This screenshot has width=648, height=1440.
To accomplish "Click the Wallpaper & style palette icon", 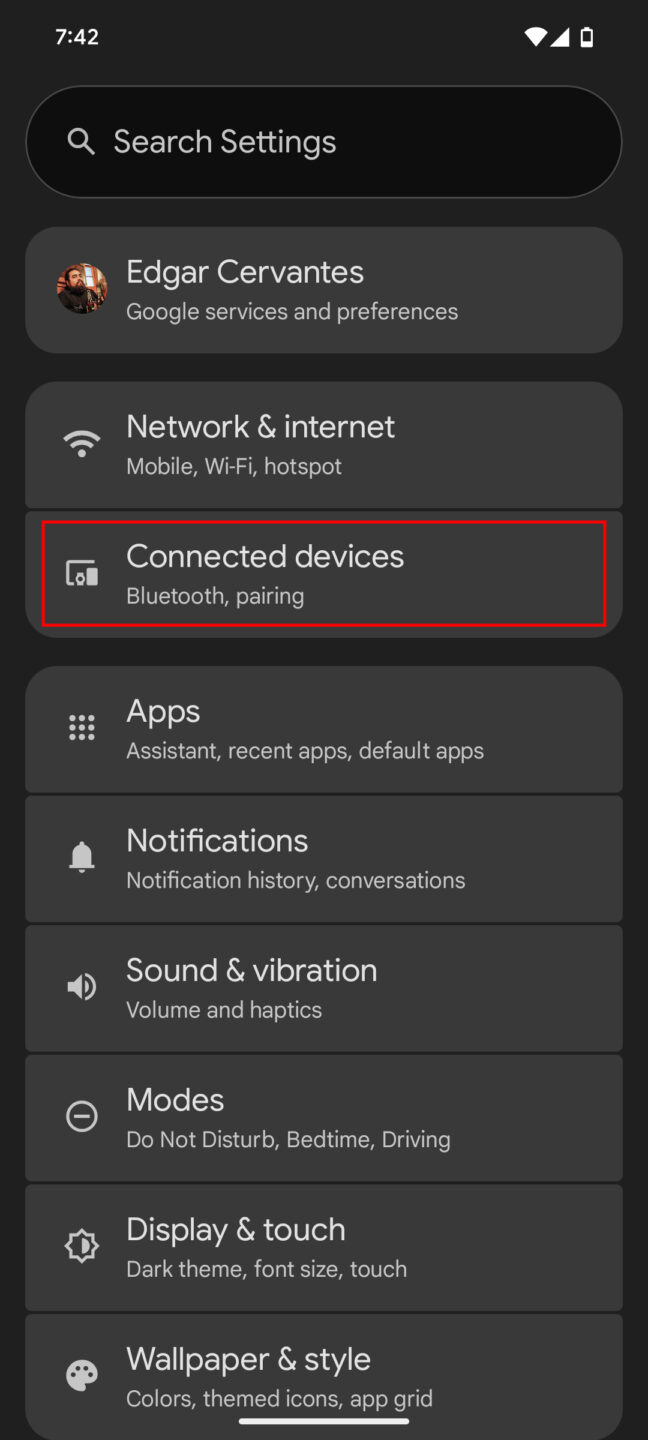I will click(x=81, y=1375).
